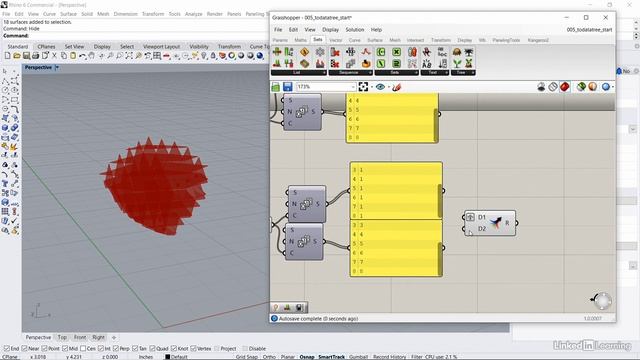Image resolution: width=640 pixels, height=360 pixels.
Task: Enable Cen osnap checkbox
Action: pyautogui.click(x=83, y=349)
